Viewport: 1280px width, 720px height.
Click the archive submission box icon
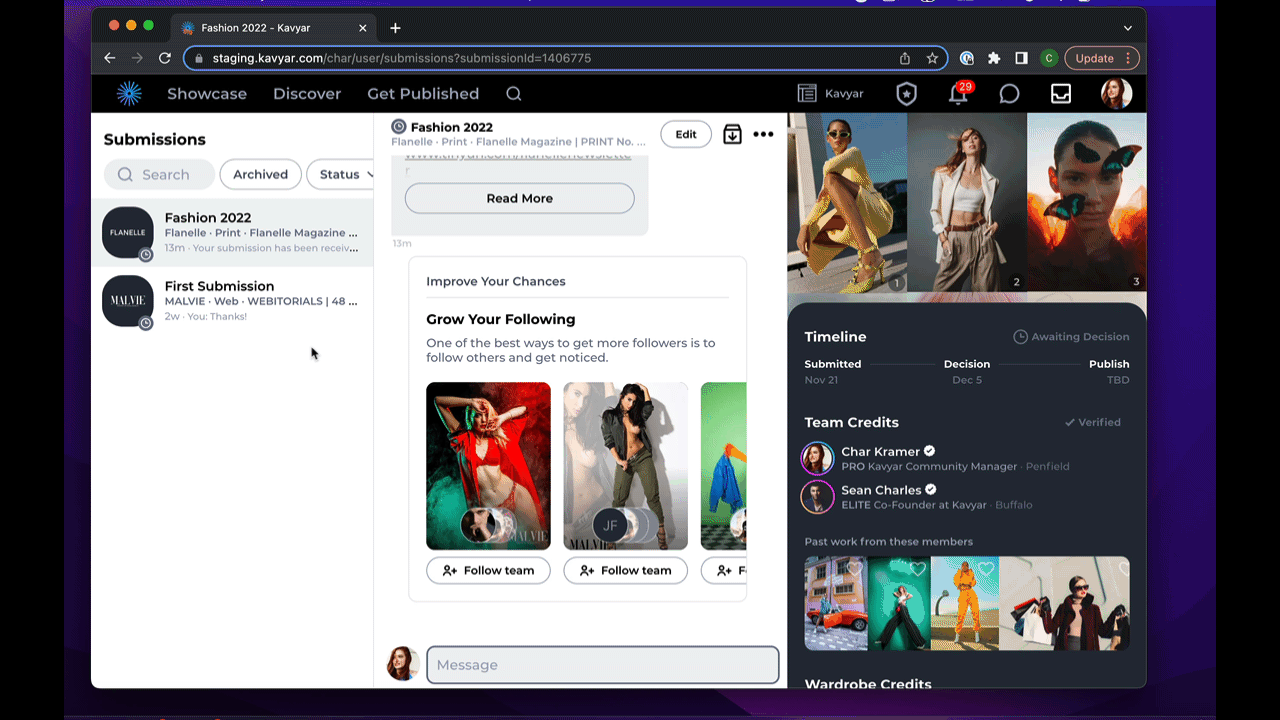point(733,134)
